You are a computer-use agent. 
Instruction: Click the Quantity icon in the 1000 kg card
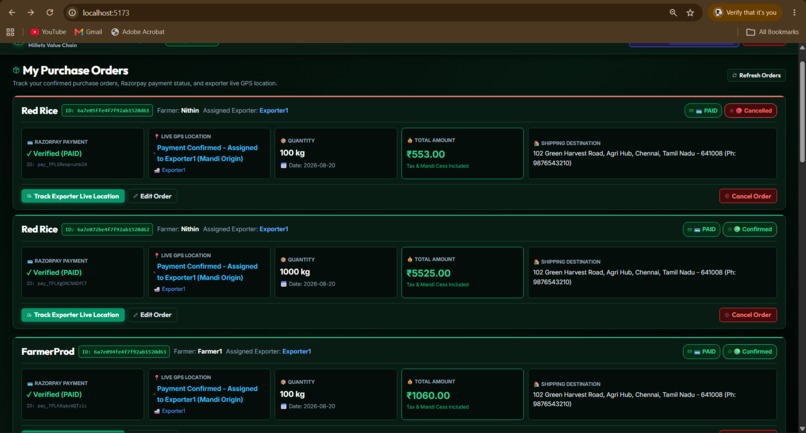pos(283,260)
